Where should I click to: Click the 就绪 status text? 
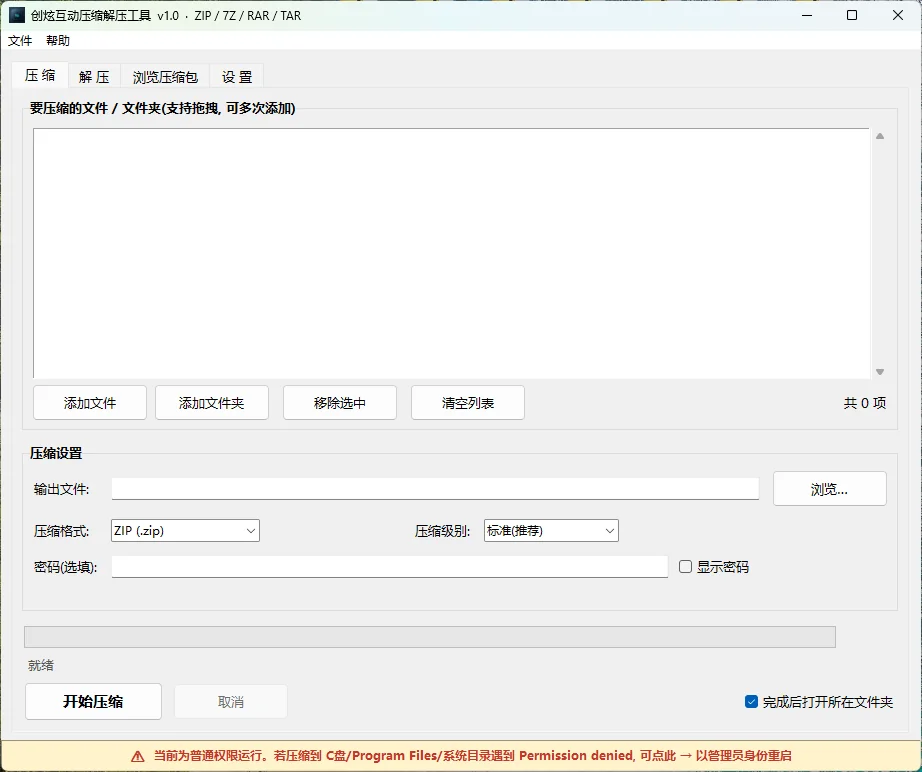click(41, 666)
